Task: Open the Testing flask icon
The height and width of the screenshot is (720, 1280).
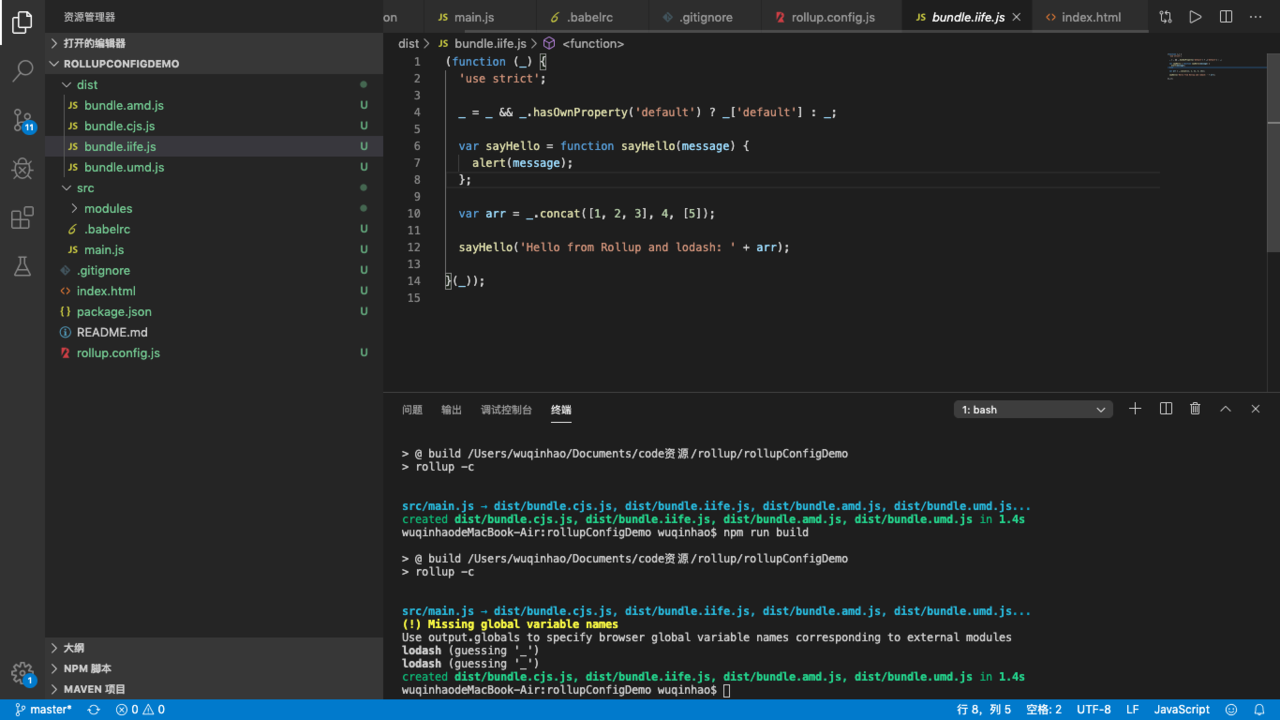Action: coord(22,266)
